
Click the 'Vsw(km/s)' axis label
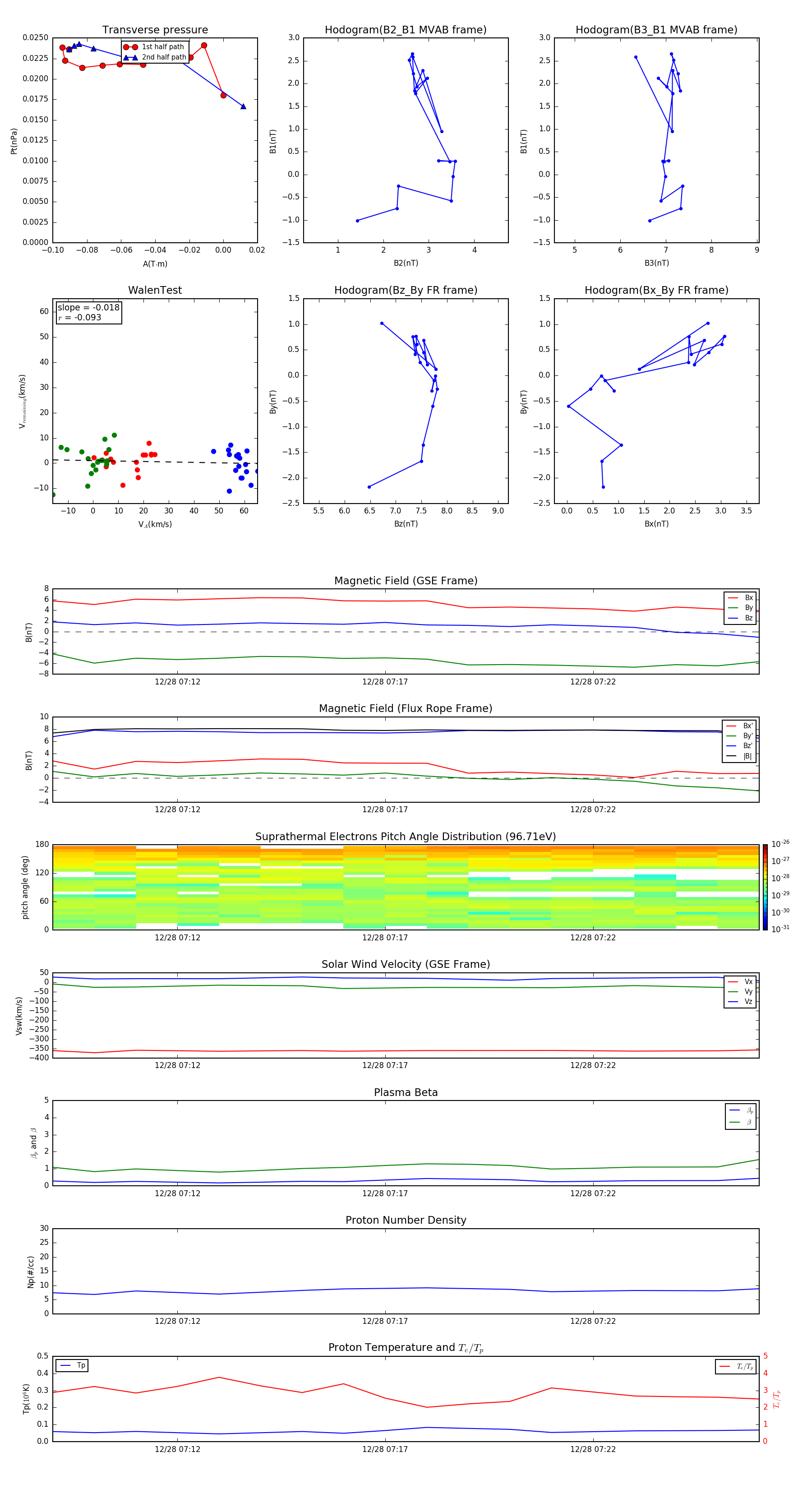point(19,1016)
